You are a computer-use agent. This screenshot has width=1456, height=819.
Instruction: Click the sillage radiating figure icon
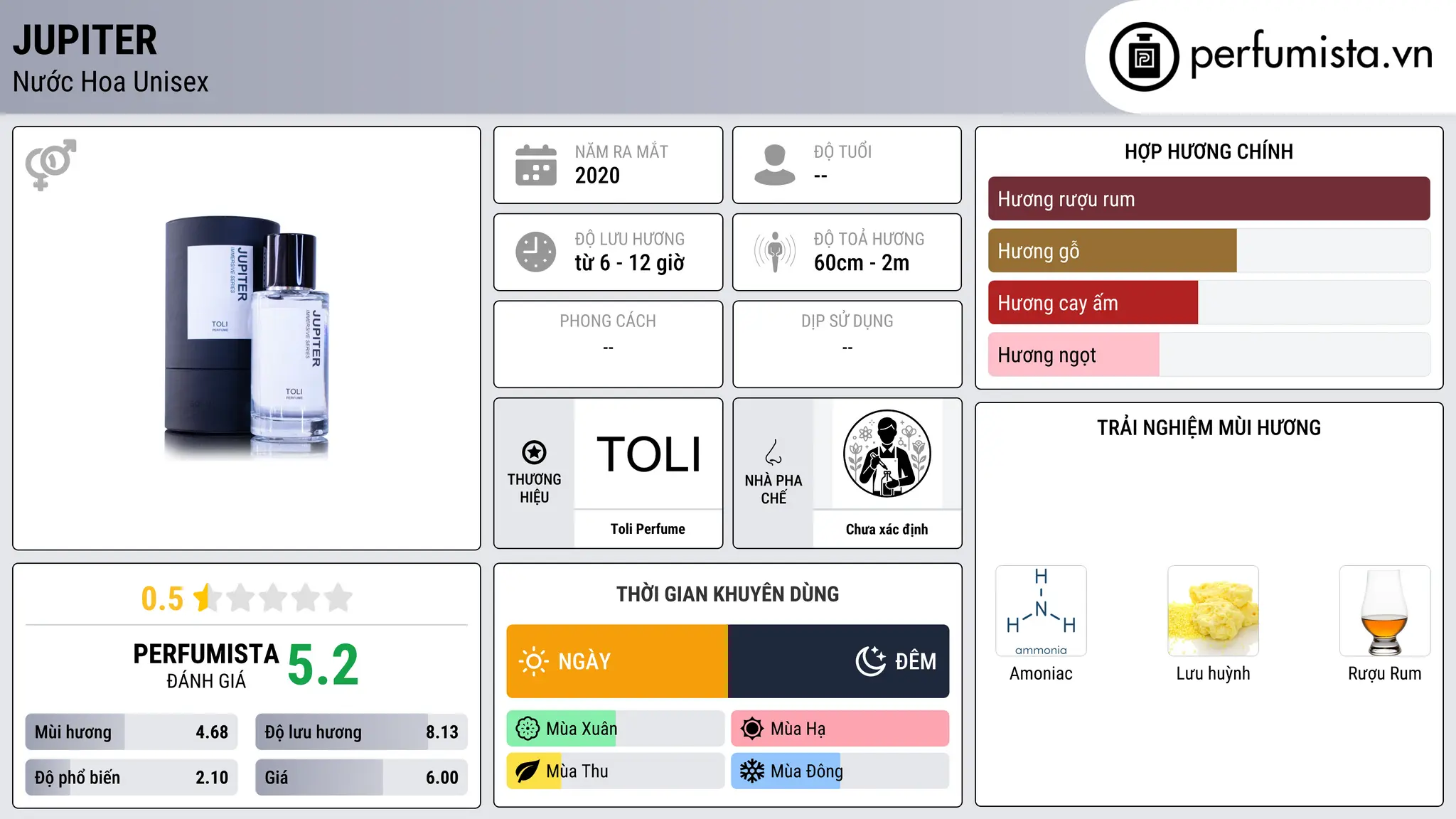point(775,252)
